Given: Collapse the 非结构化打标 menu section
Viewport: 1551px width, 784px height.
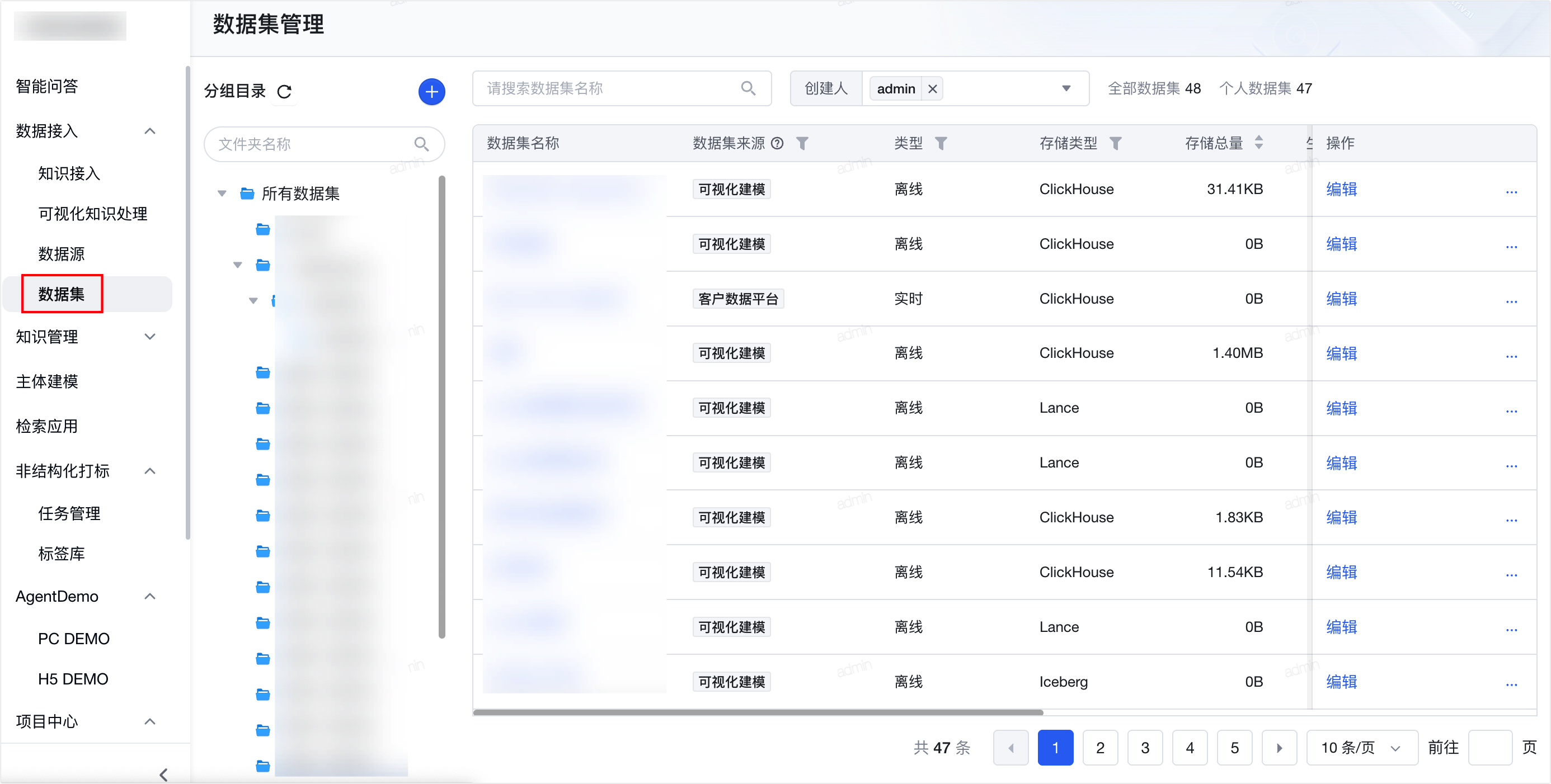Looking at the screenshot, I should pyautogui.click(x=150, y=471).
